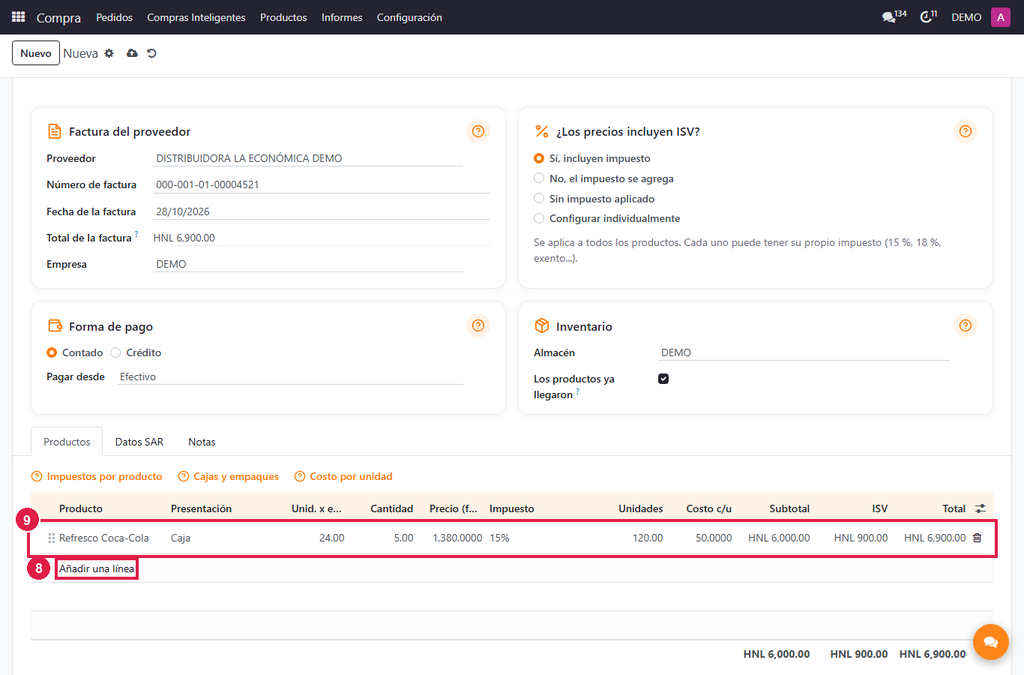Viewport: 1024px width, 675px height.
Task: Open the Compras Inteligentes menu
Action: pos(196,17)
